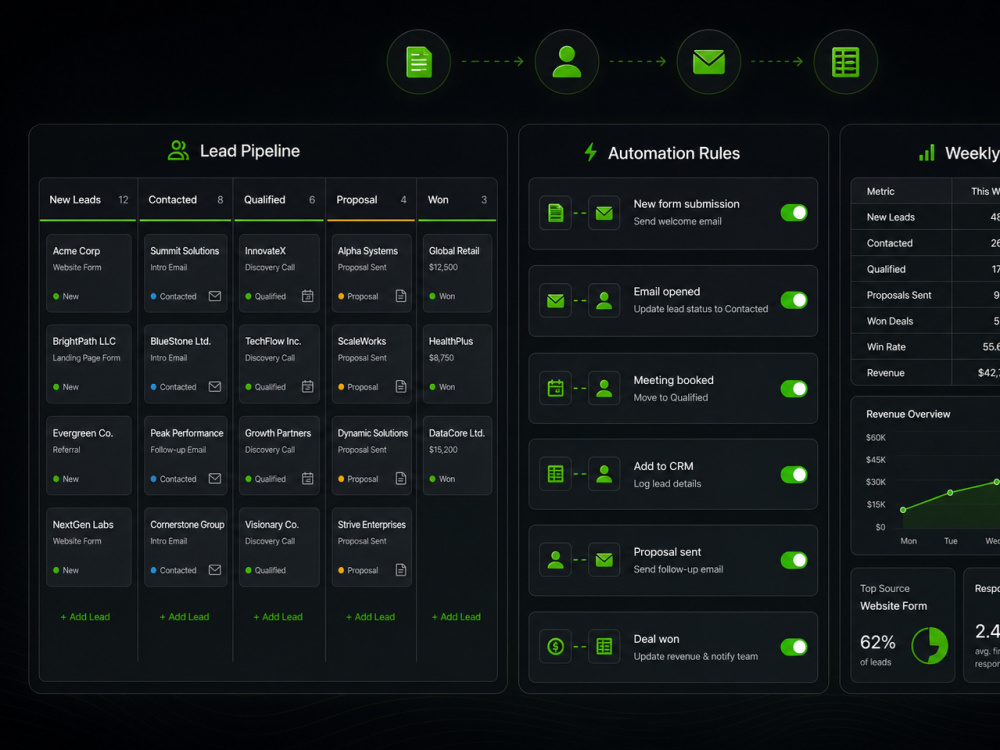Screen dimensions: 1000x750
Task: Click the Revenue metric row label
Action: tap(885, 373)
